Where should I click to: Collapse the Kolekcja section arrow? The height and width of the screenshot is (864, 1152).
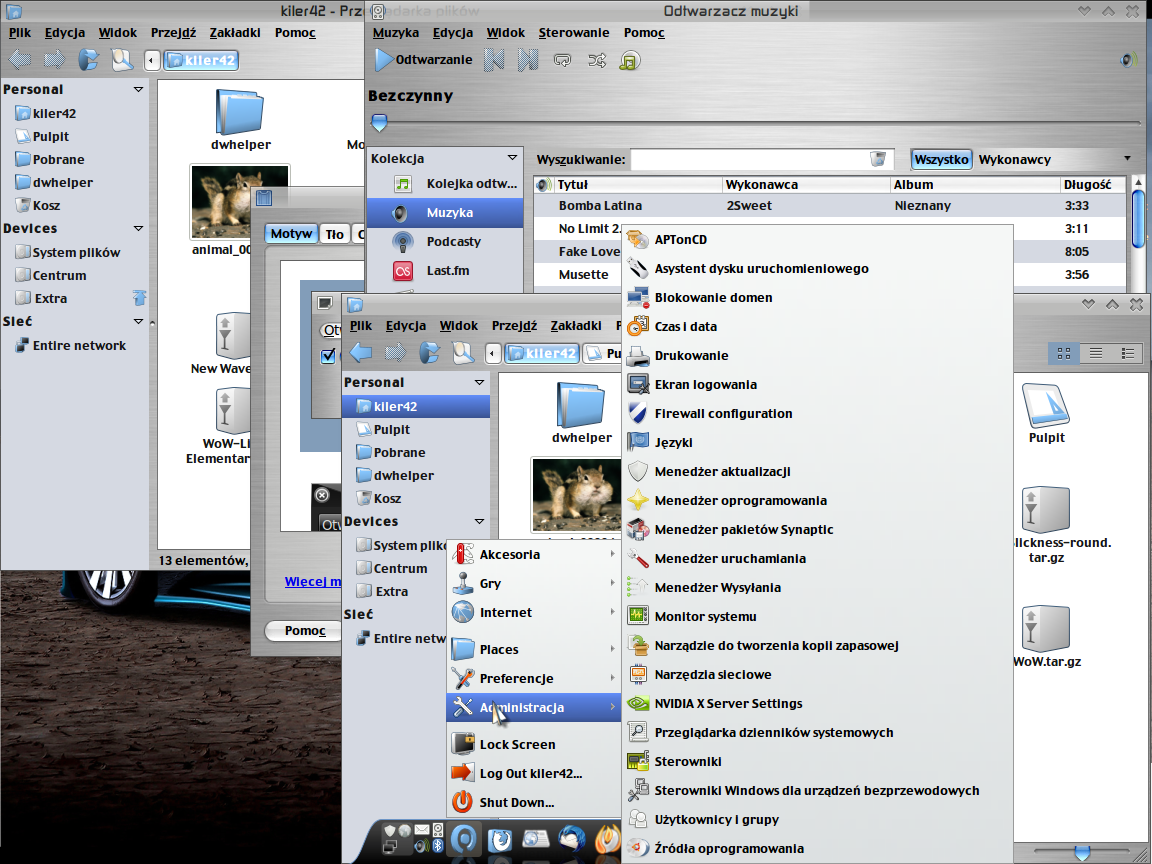click(x=512, y=158)
